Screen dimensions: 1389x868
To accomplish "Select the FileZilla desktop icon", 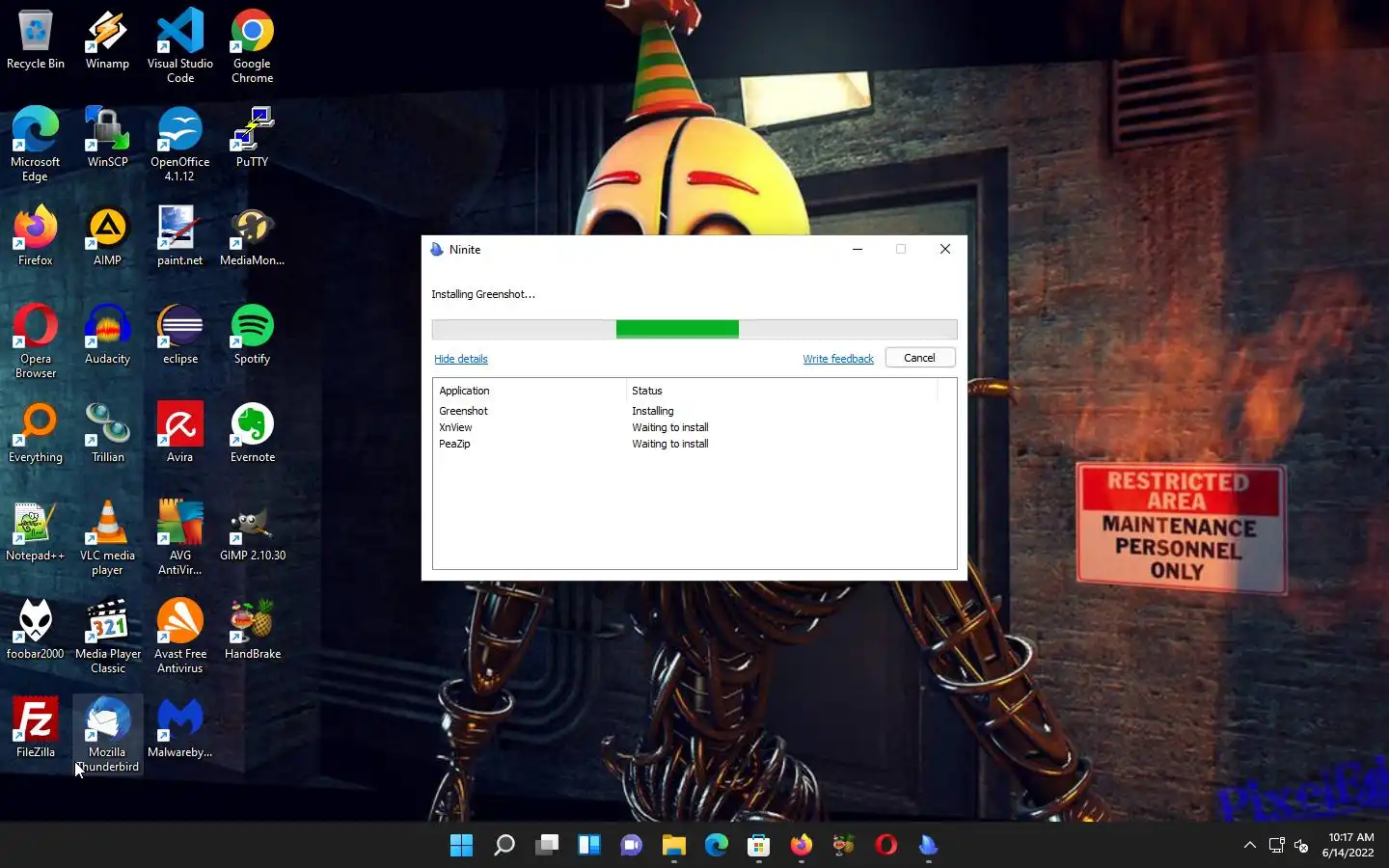I will (x=36, y=728).
